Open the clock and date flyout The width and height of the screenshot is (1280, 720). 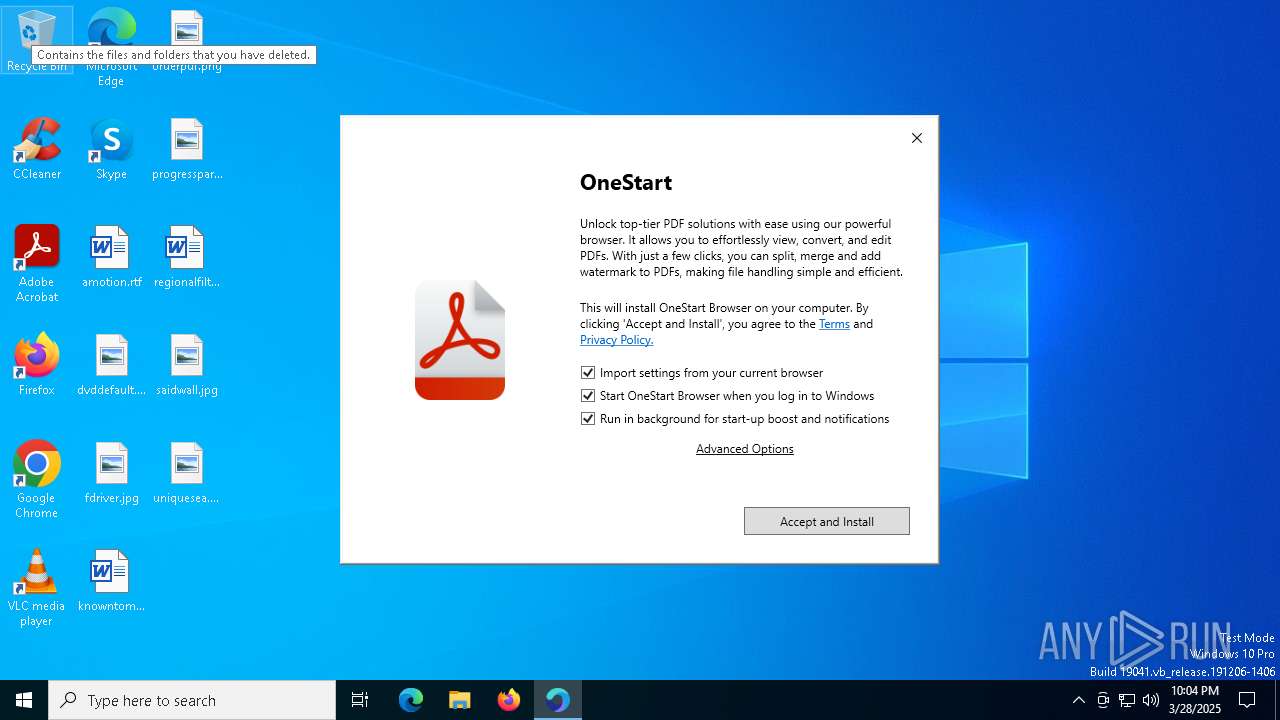(x=1195, y=700)
